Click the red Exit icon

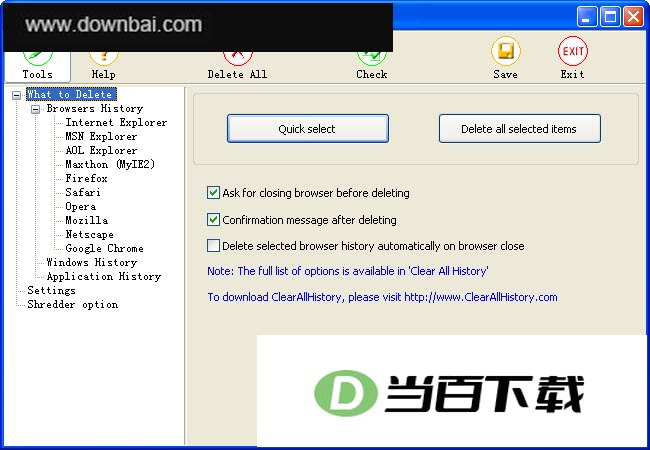tap(572, 51)
